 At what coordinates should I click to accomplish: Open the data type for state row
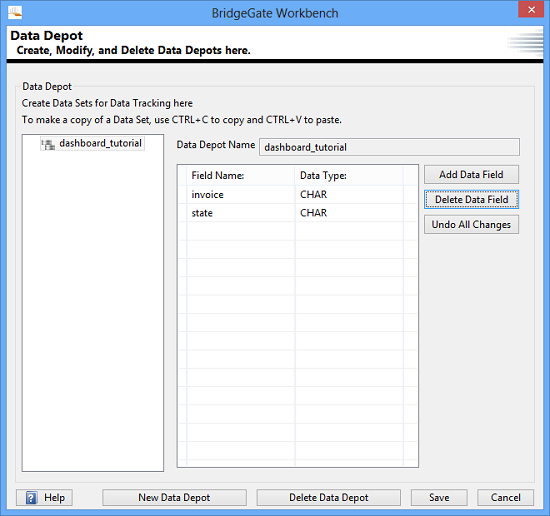(x=349, y=213)
